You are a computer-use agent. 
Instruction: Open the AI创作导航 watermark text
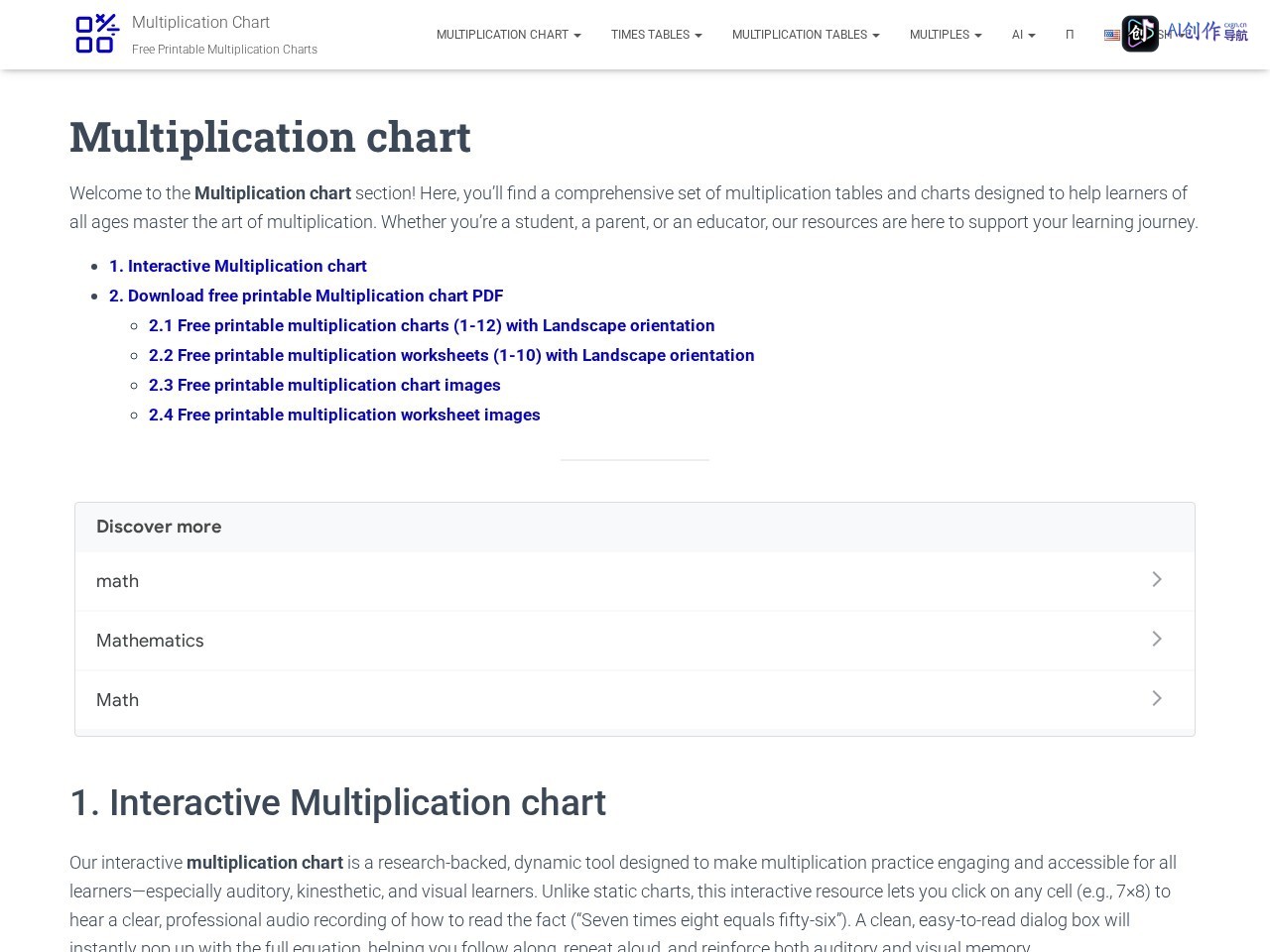click(1207, 32)
